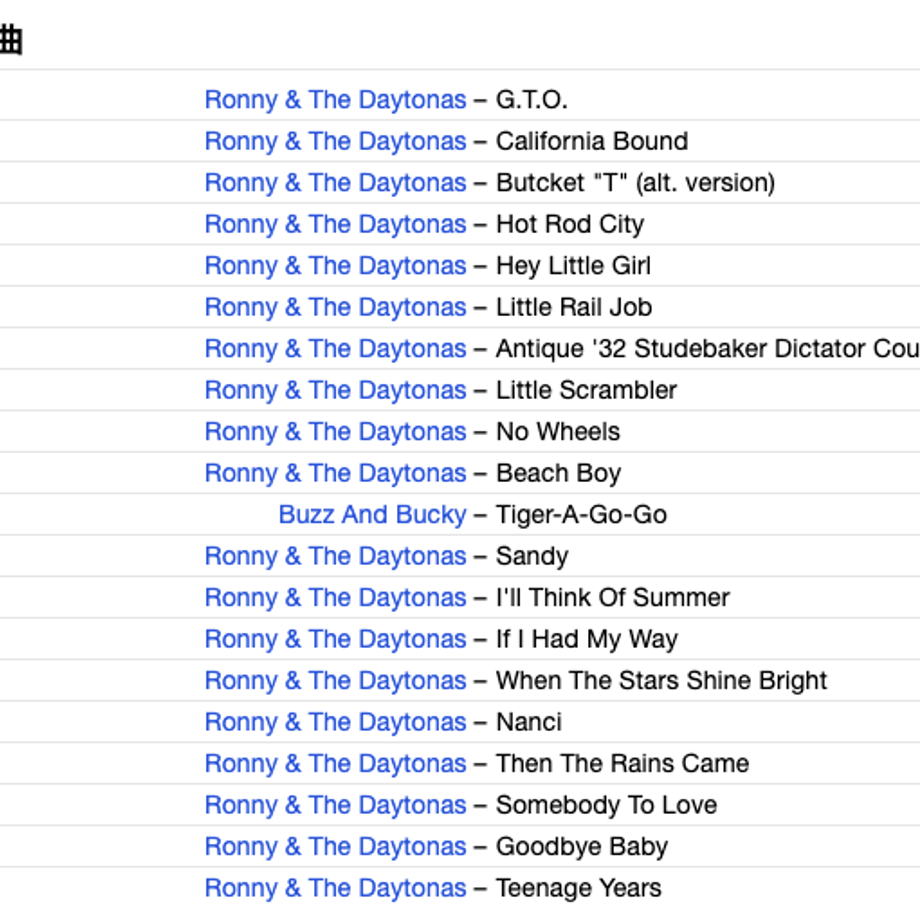Open artist link beside Teenage Years
Image resolution: width=920 pixels, height=920 pixels.
(x=335, y=888)
